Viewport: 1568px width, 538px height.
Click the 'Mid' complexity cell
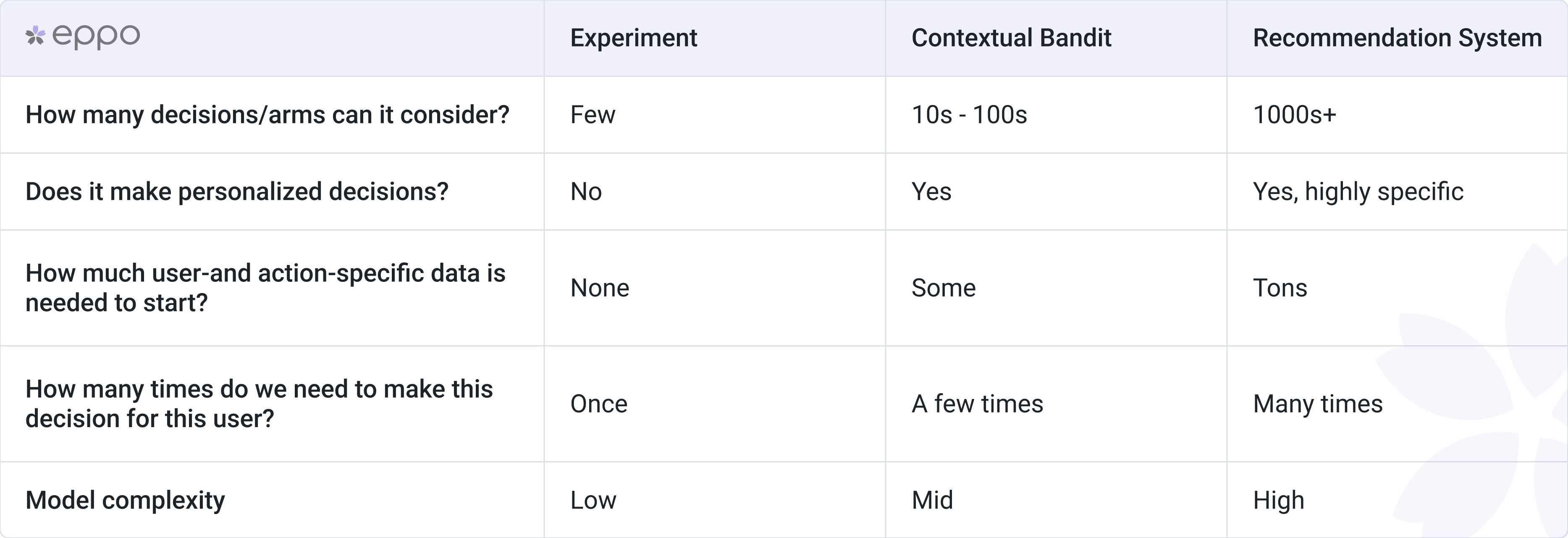click(932, 500)
